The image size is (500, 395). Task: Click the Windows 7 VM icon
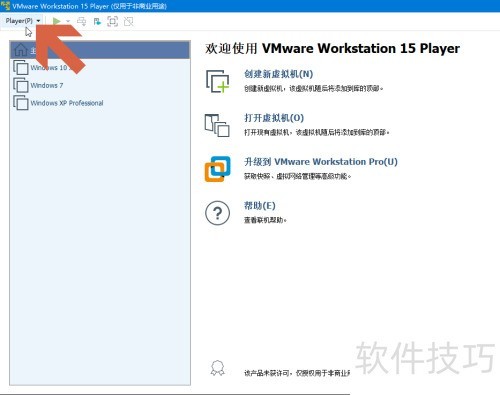[21, 85]
